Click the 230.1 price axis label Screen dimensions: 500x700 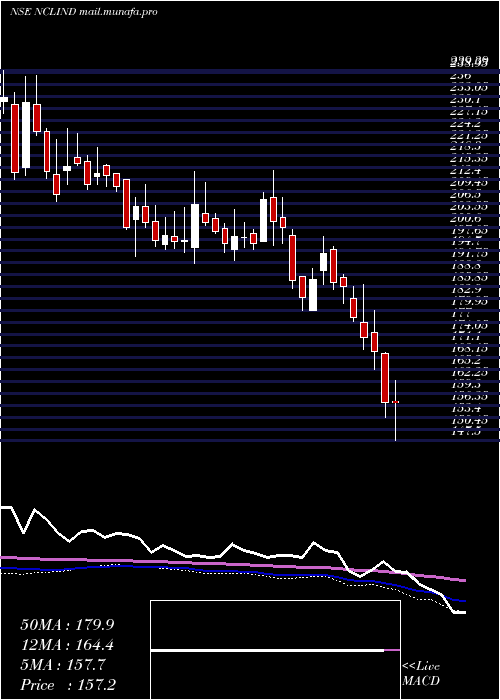tap(464, 100)
